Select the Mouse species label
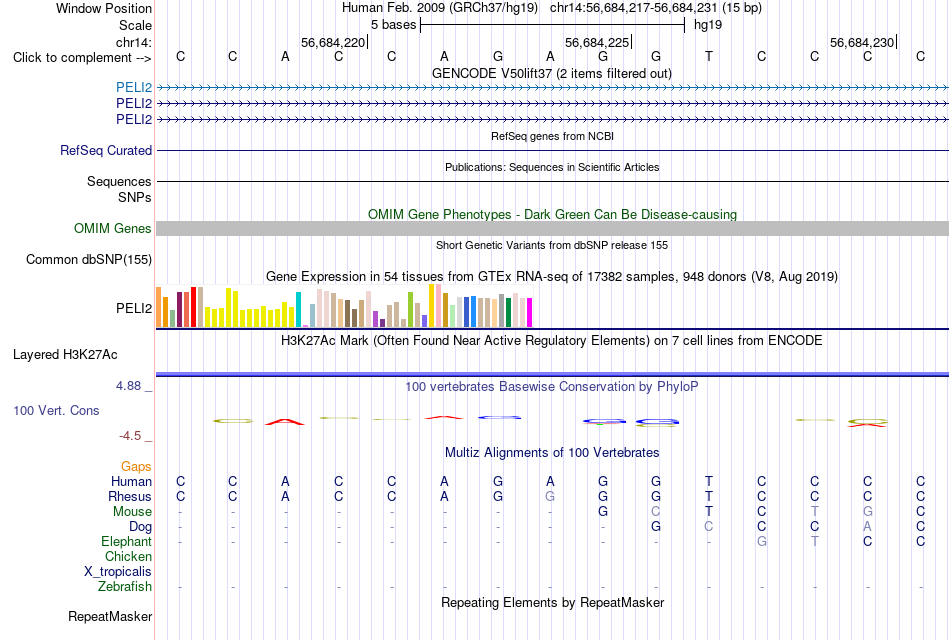 point(133,512)
